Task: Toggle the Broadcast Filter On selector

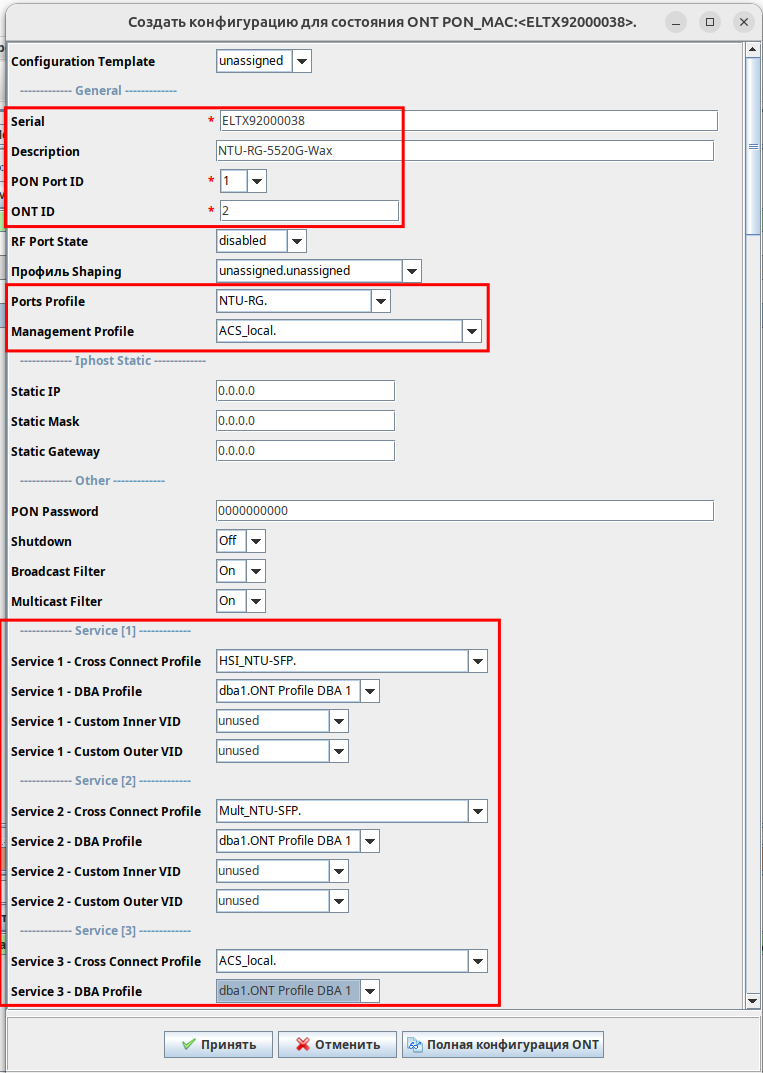Action: click(241, 571)
